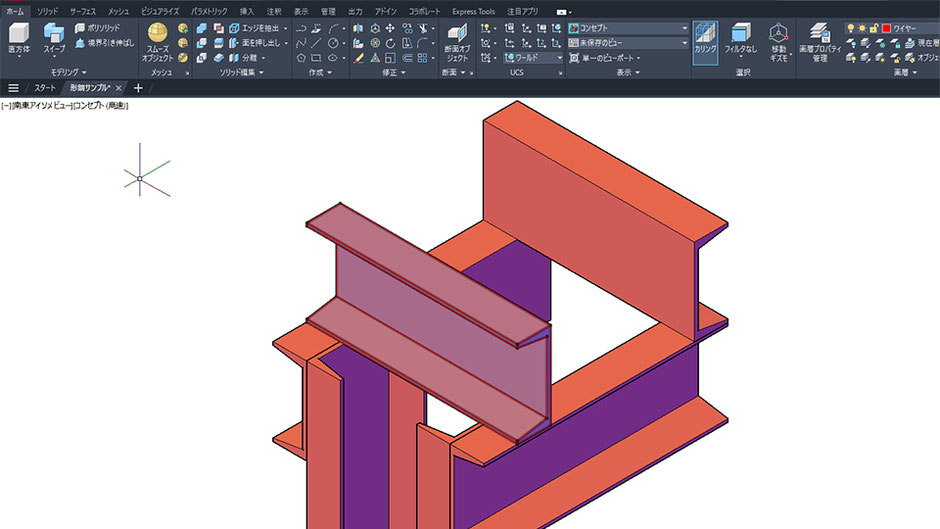Screen dimensions: 940x529
Task: Click the Rotate modify tool
Action: [x=390, y=43]
